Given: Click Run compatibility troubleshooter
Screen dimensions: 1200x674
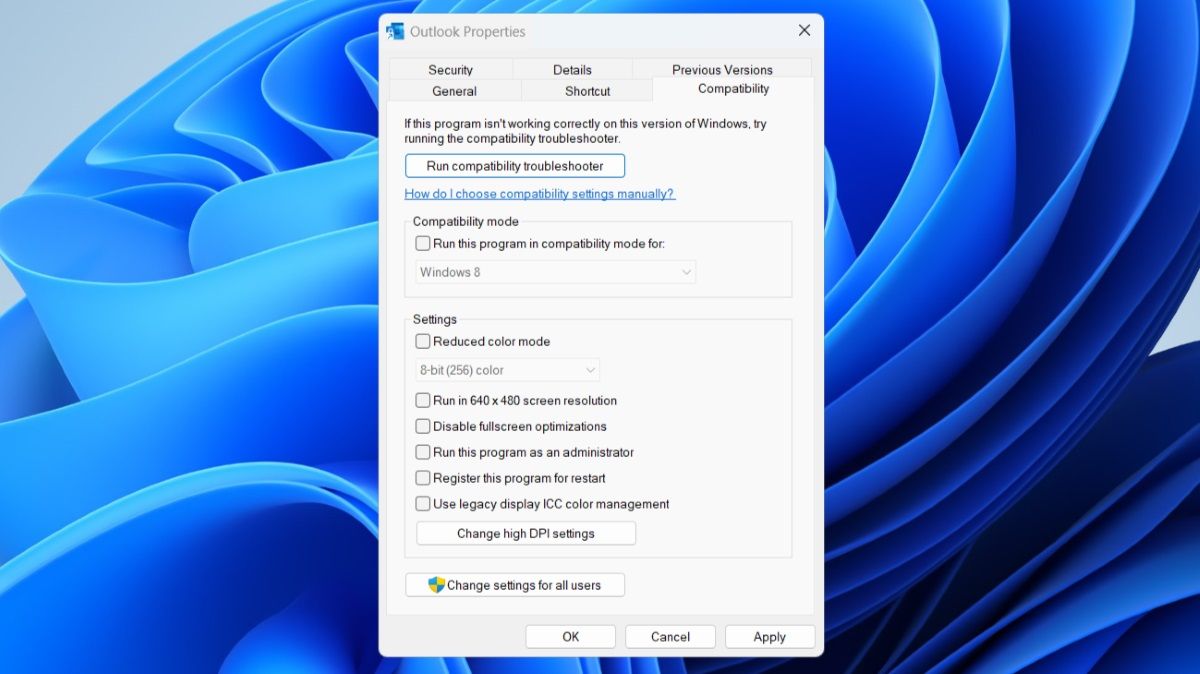Looking at the screenshot, I should (x=514, y=165).
